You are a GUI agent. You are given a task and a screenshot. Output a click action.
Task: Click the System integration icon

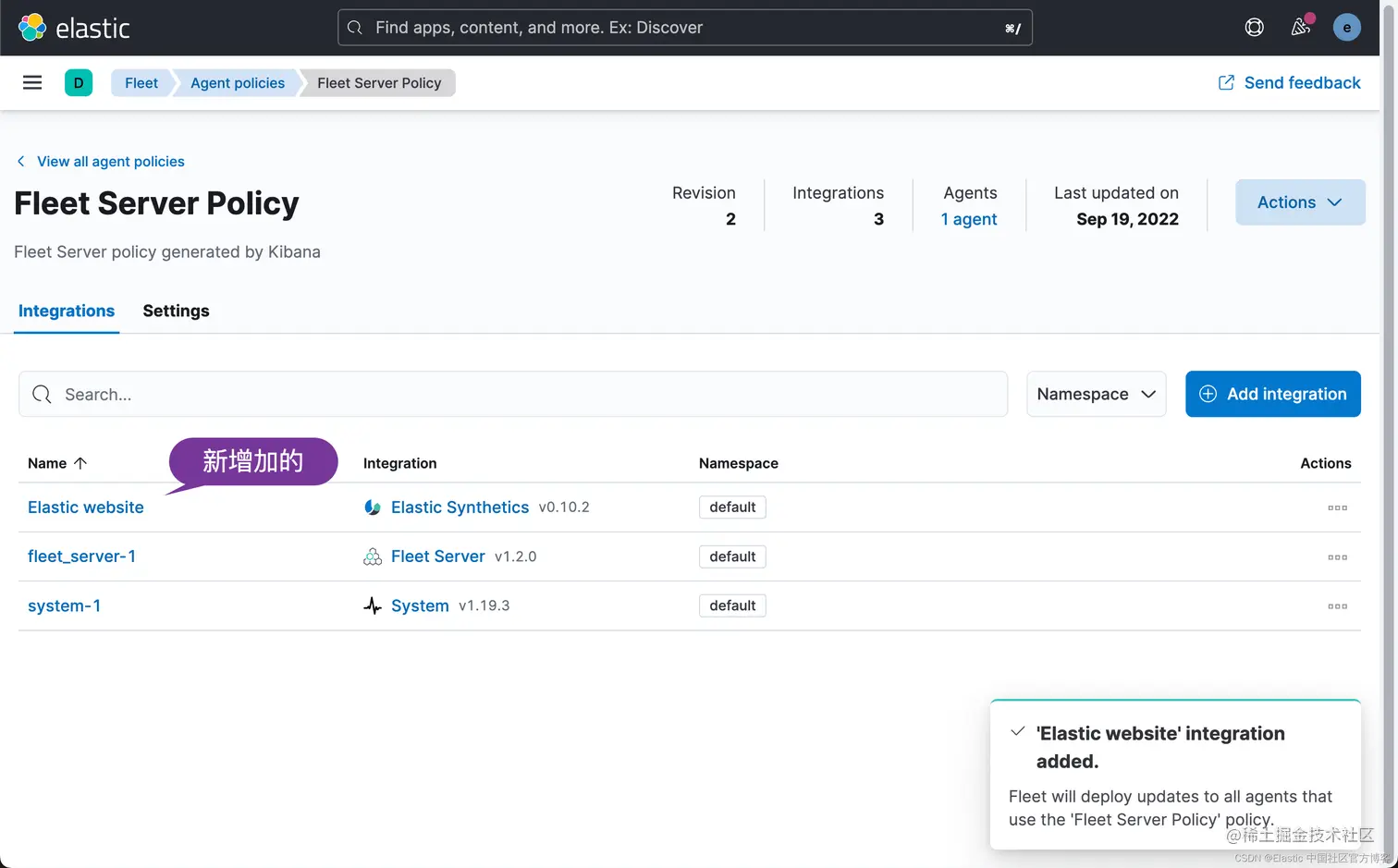373,605
